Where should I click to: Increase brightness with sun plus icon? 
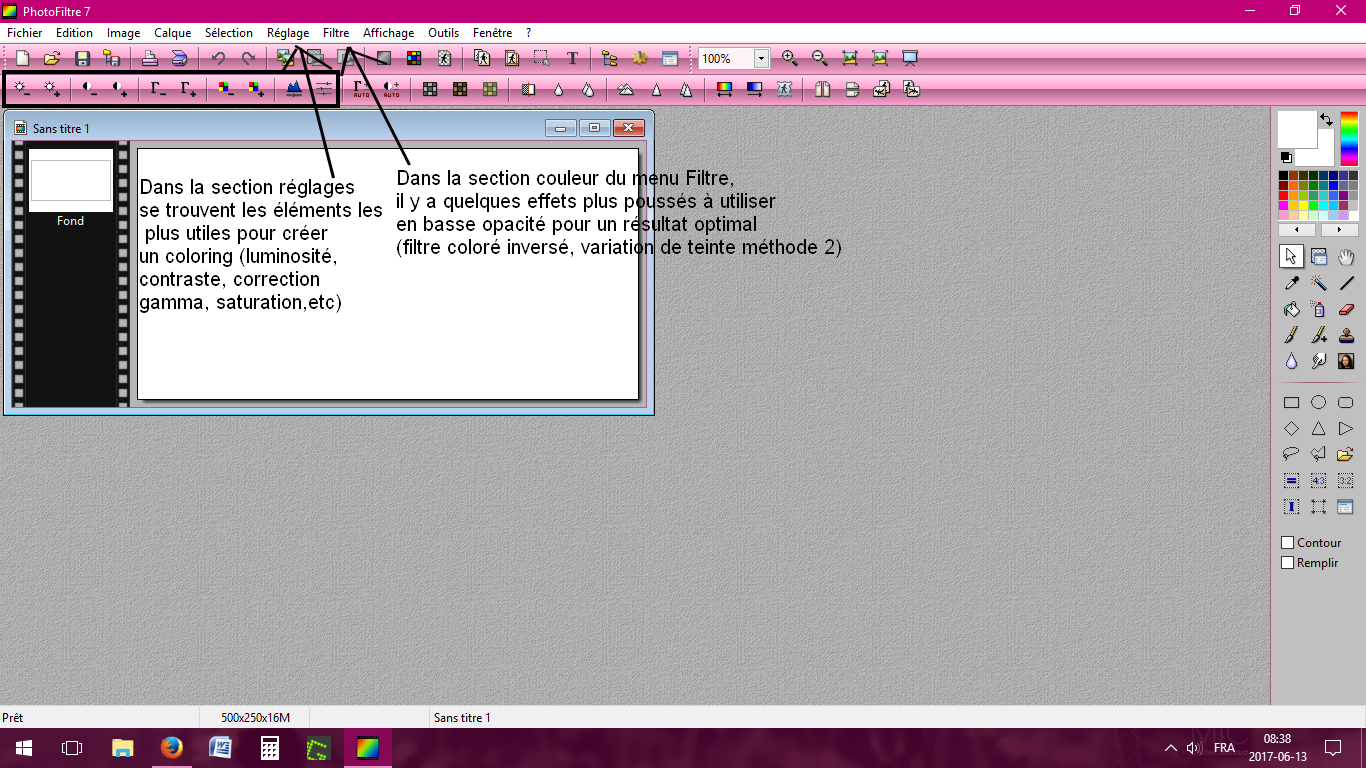[x=52, y=90]
